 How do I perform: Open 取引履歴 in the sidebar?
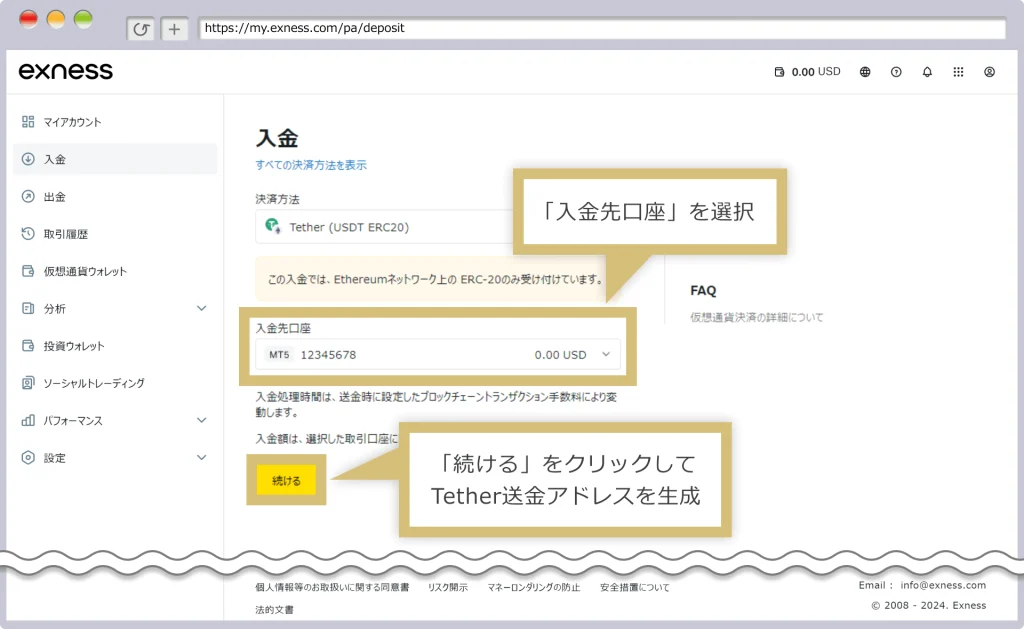click(66, 234)
